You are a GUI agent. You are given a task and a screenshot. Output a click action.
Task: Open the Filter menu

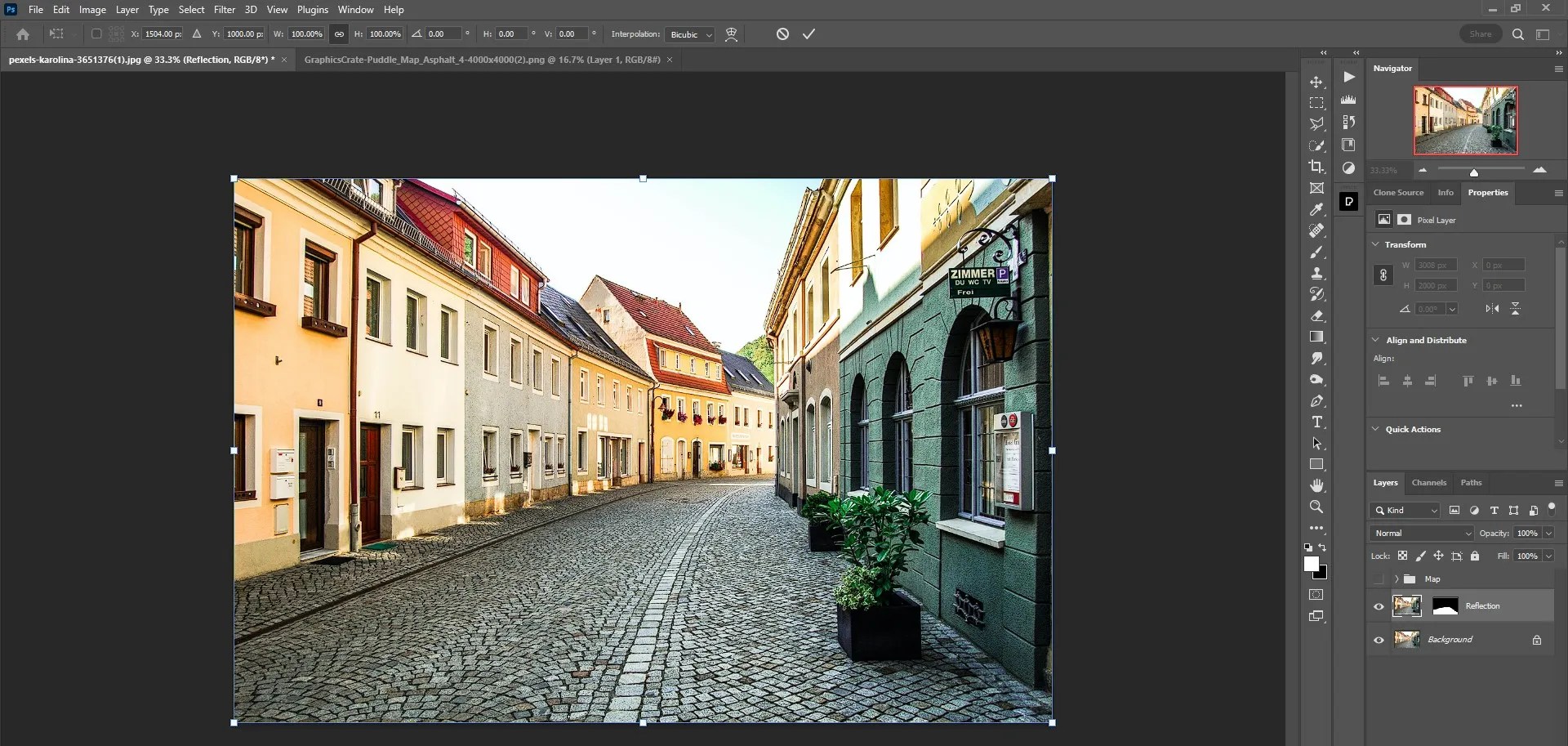coord(225,9)
